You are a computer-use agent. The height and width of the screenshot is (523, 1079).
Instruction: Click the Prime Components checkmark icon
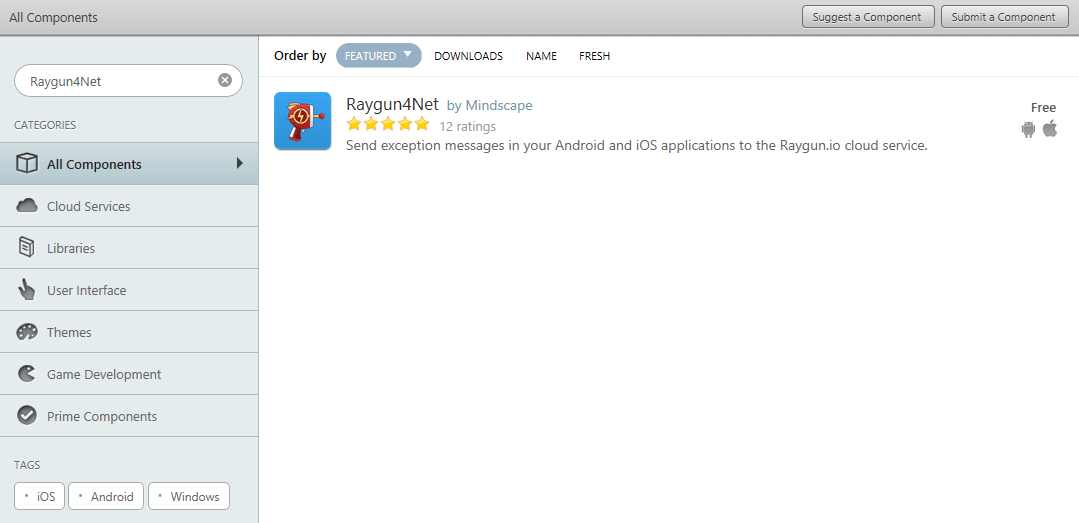click(x=26, y=416)
